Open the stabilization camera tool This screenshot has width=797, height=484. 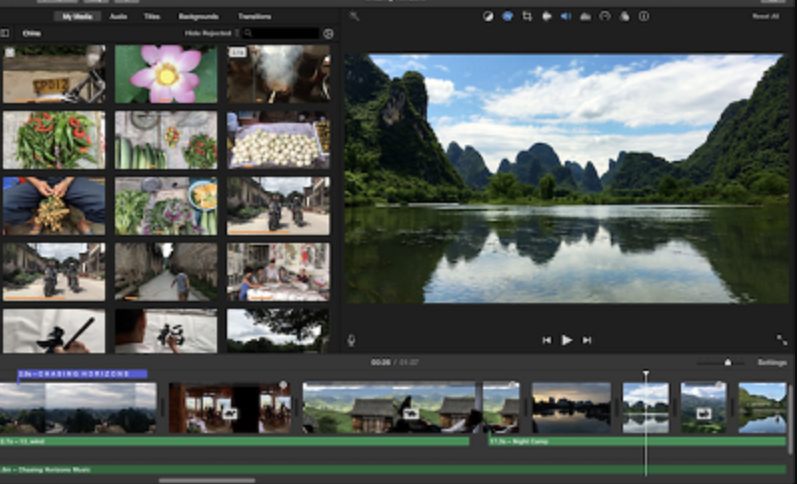pyautogui.click(x=547, y=16)
